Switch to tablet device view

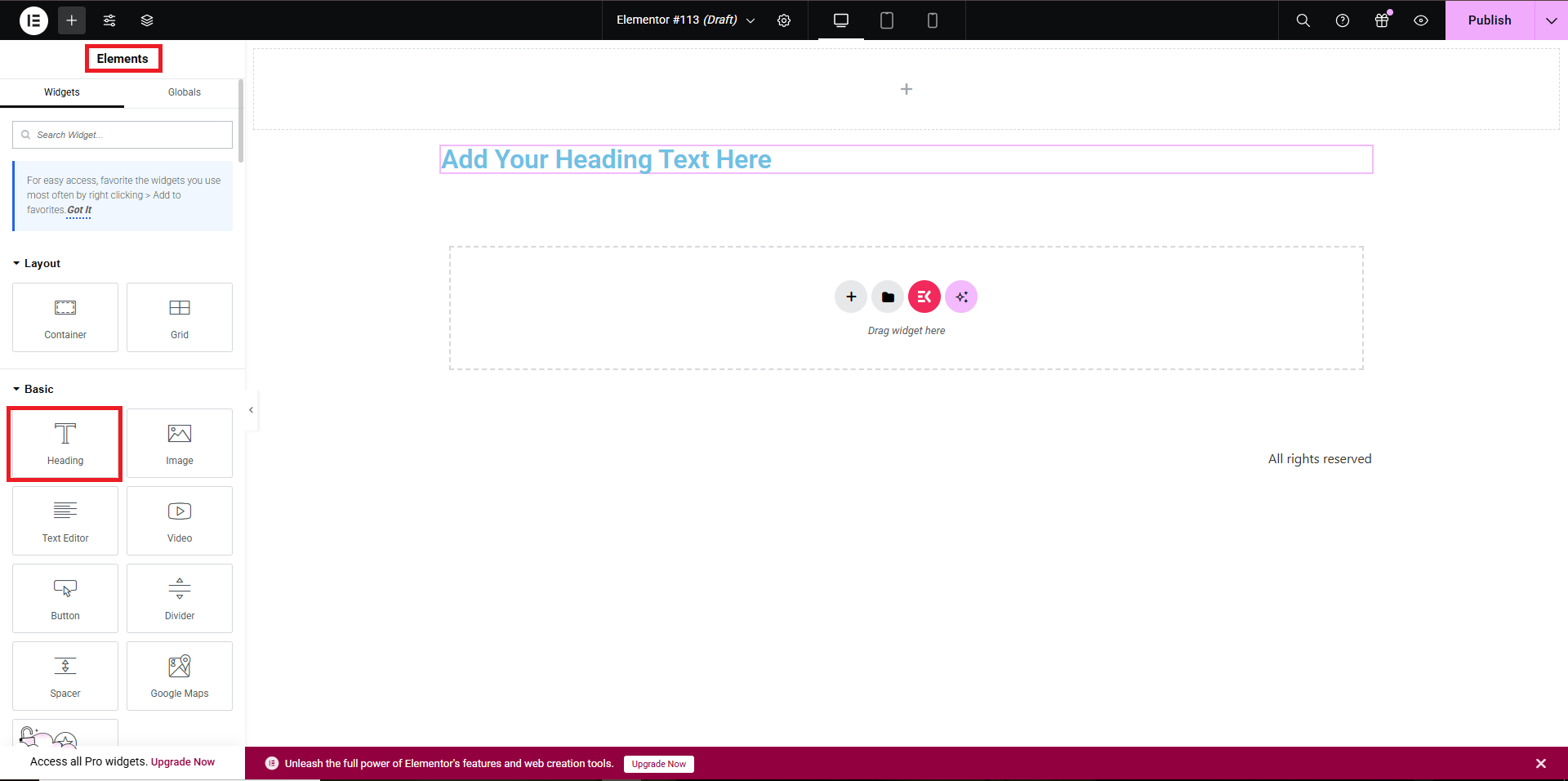pos(887,20)
